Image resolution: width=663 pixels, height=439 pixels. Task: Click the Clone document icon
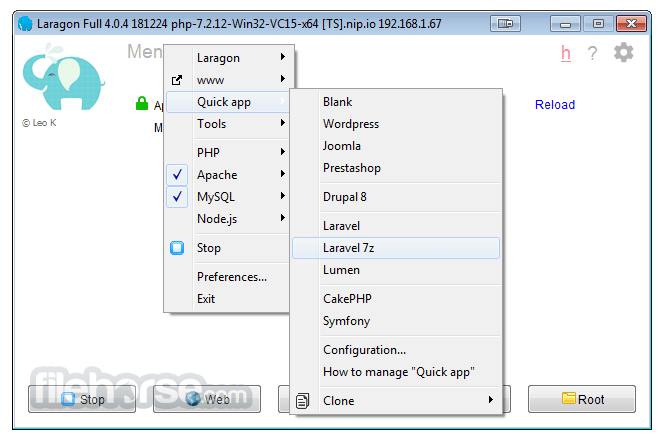(x=302, y=401)
